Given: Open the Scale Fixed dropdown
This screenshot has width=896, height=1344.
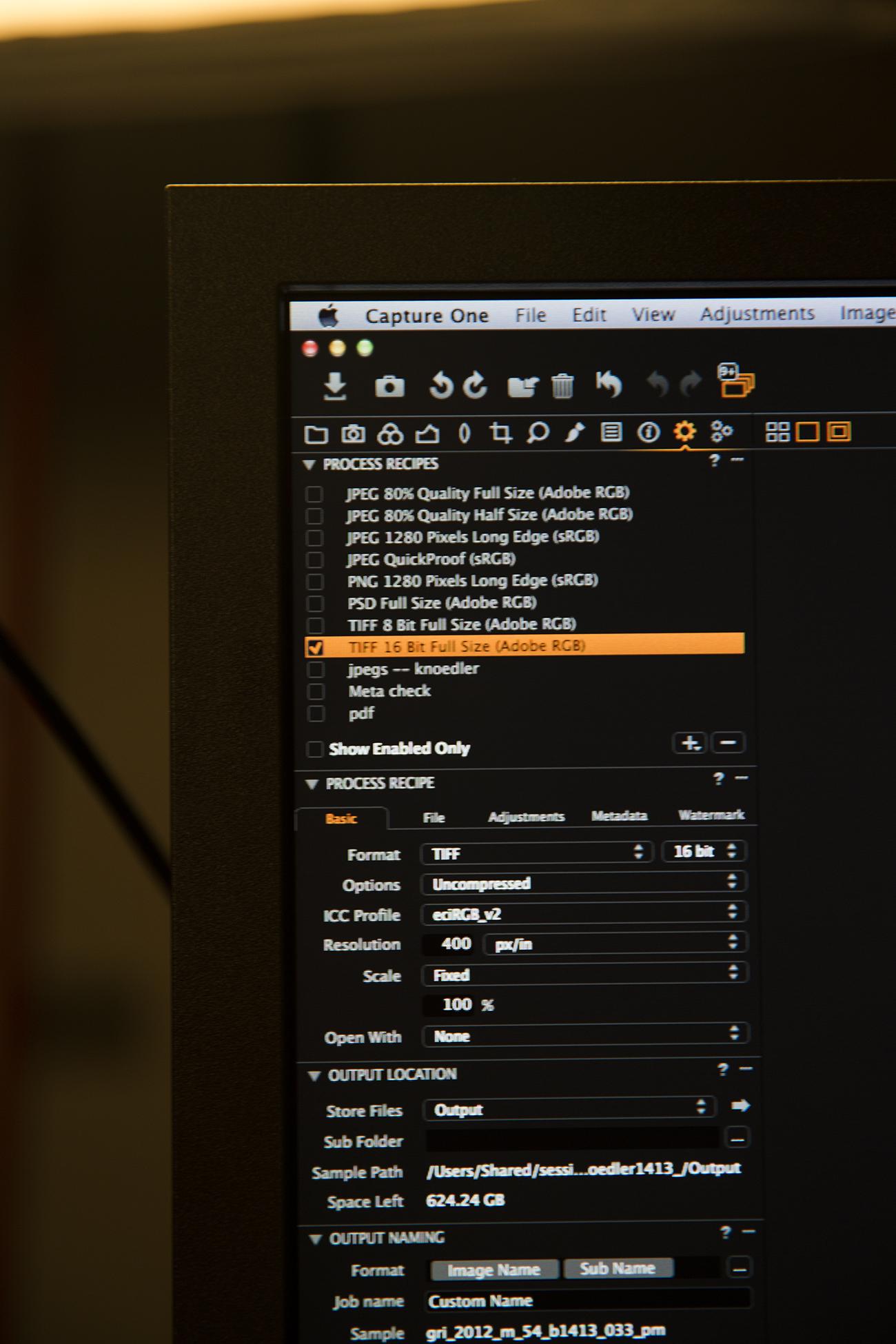Looking at the screenshot, I should tap(584, 974).
